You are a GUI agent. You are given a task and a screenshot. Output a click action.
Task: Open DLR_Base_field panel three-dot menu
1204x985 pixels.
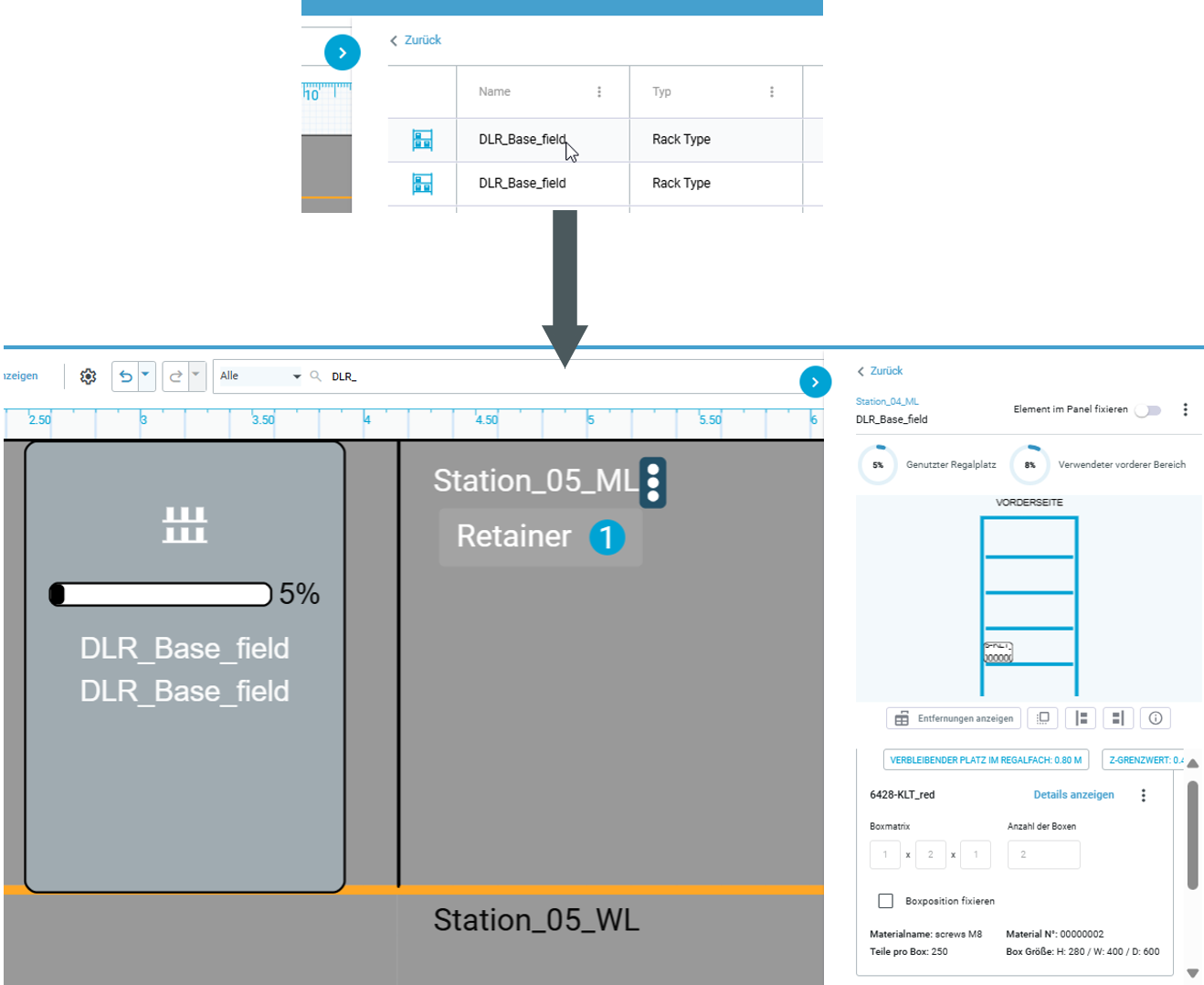coord(1185,409)
